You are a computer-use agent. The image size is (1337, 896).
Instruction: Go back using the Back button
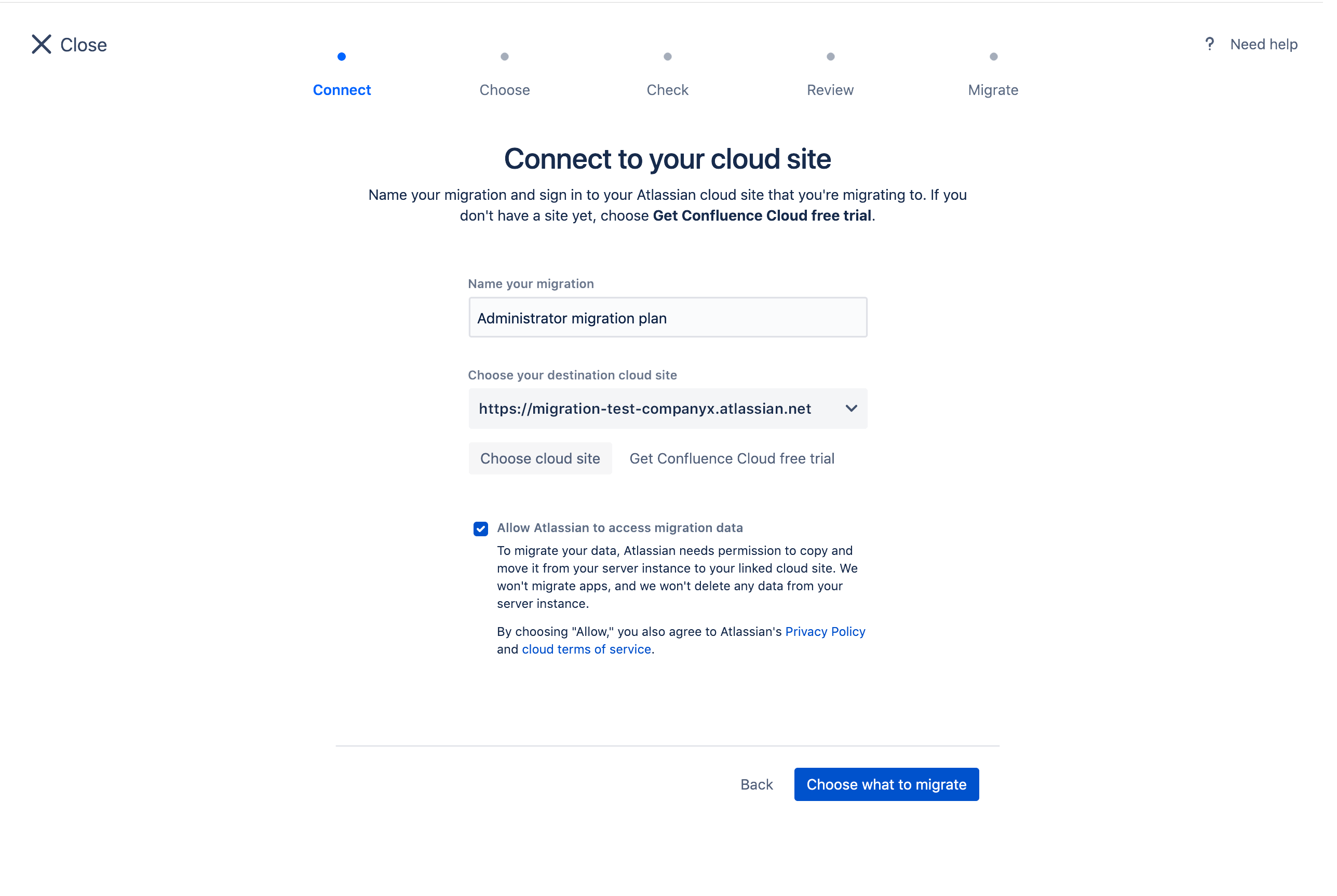click(756, 784)
